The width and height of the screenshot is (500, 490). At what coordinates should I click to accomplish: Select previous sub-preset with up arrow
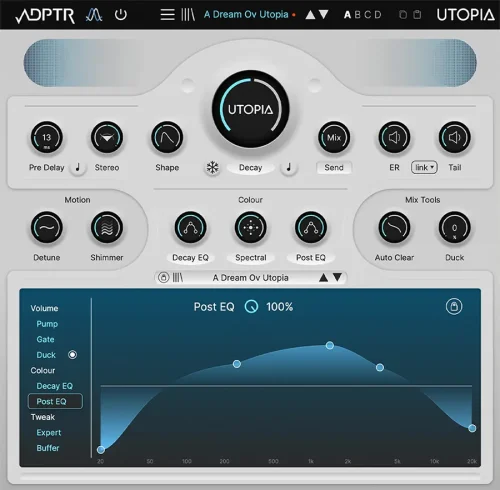click(323, 278)
